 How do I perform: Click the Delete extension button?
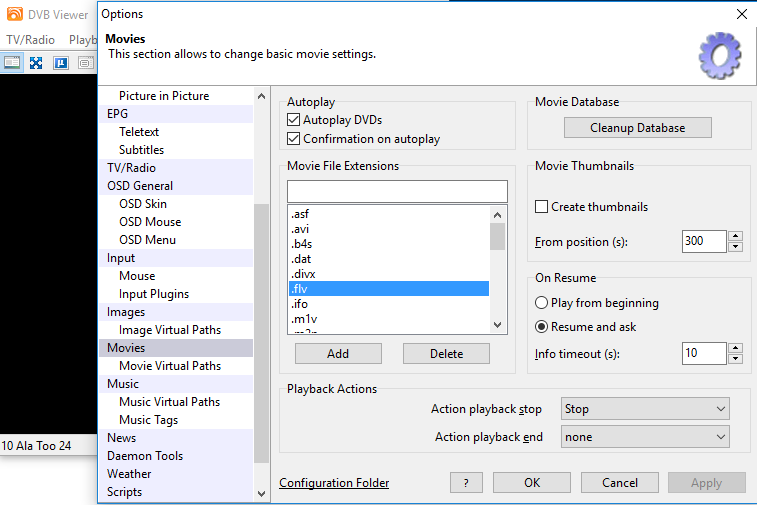[446, 354]
